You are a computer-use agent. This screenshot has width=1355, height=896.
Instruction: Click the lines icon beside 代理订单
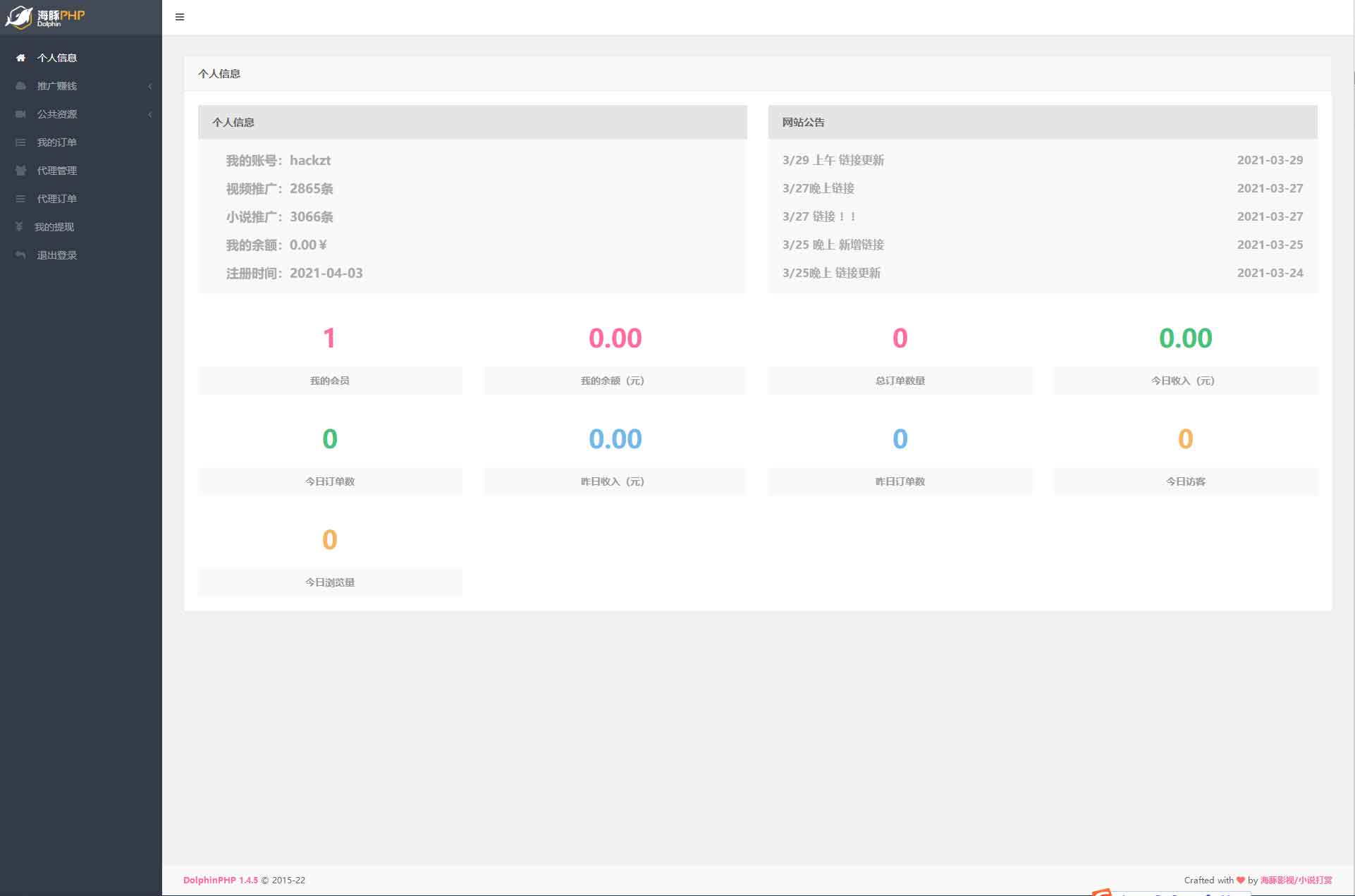click(20, 199)
